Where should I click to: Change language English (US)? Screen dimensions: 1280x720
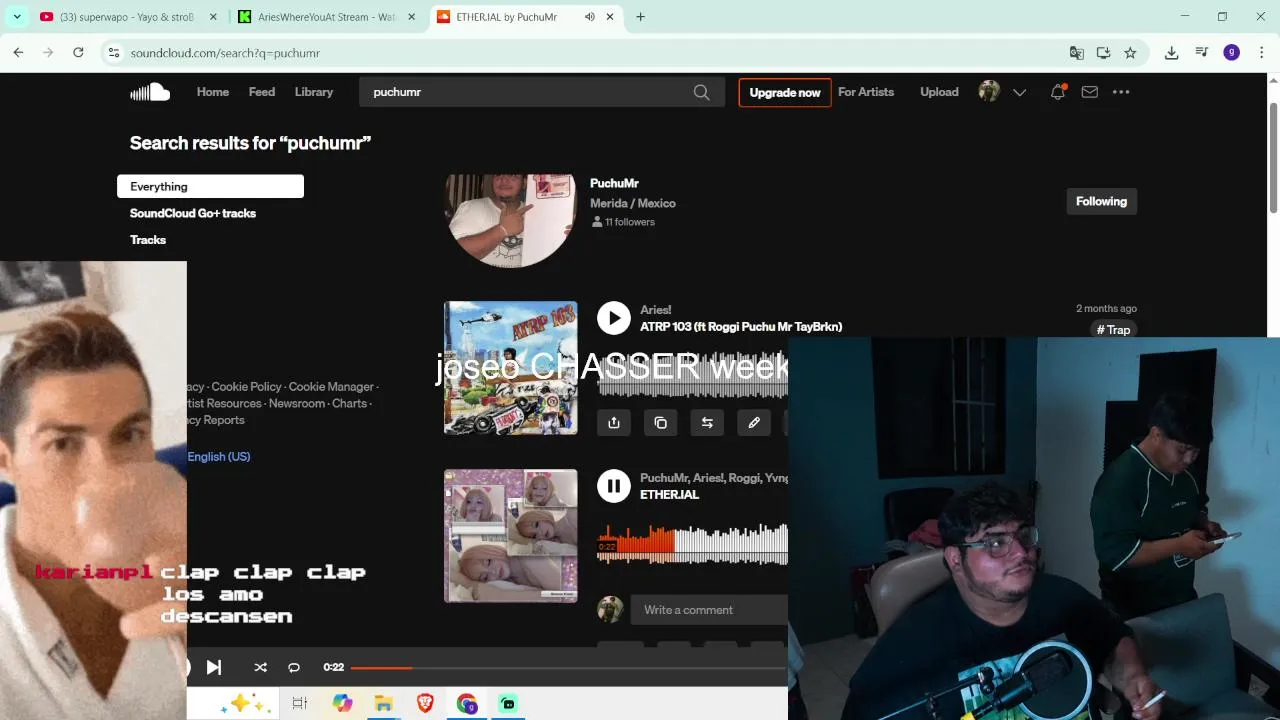(219, 457)
